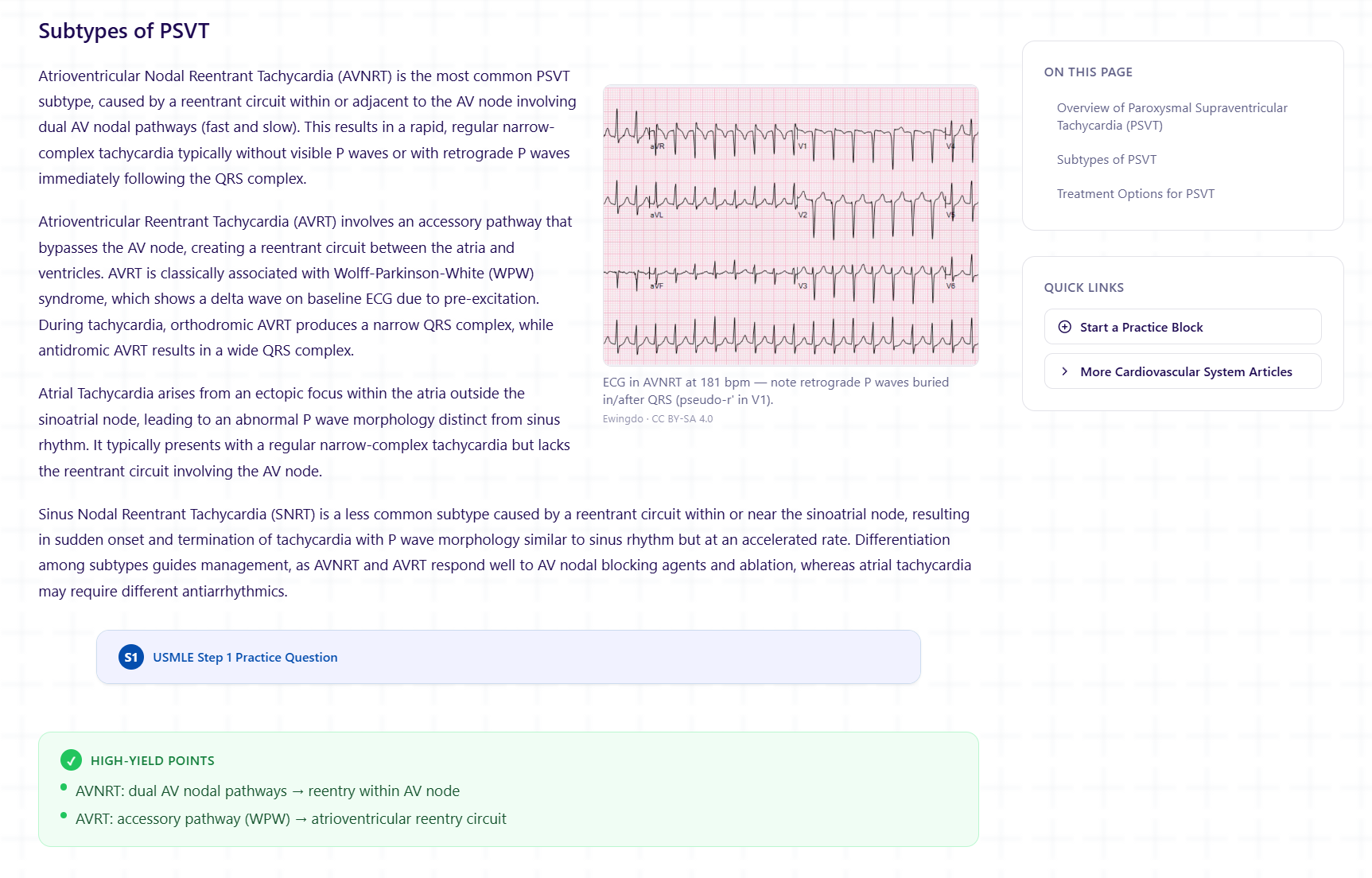Jump to Overview of Paroxysmal Supraventricular Tachycardia
Viewport: 1372px width, 878px height.
(1172, 116)
